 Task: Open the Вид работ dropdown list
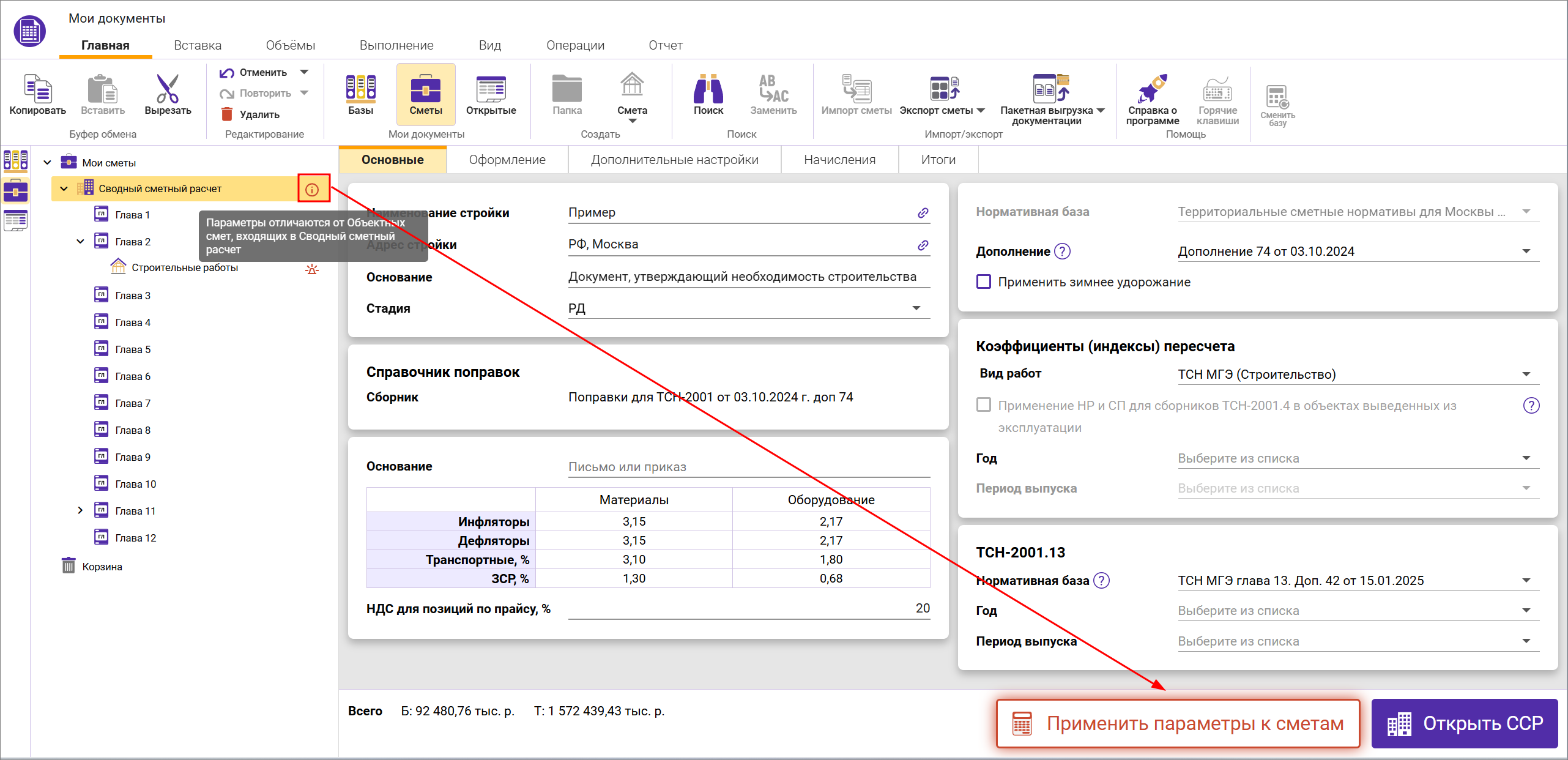coord(1526,374)
